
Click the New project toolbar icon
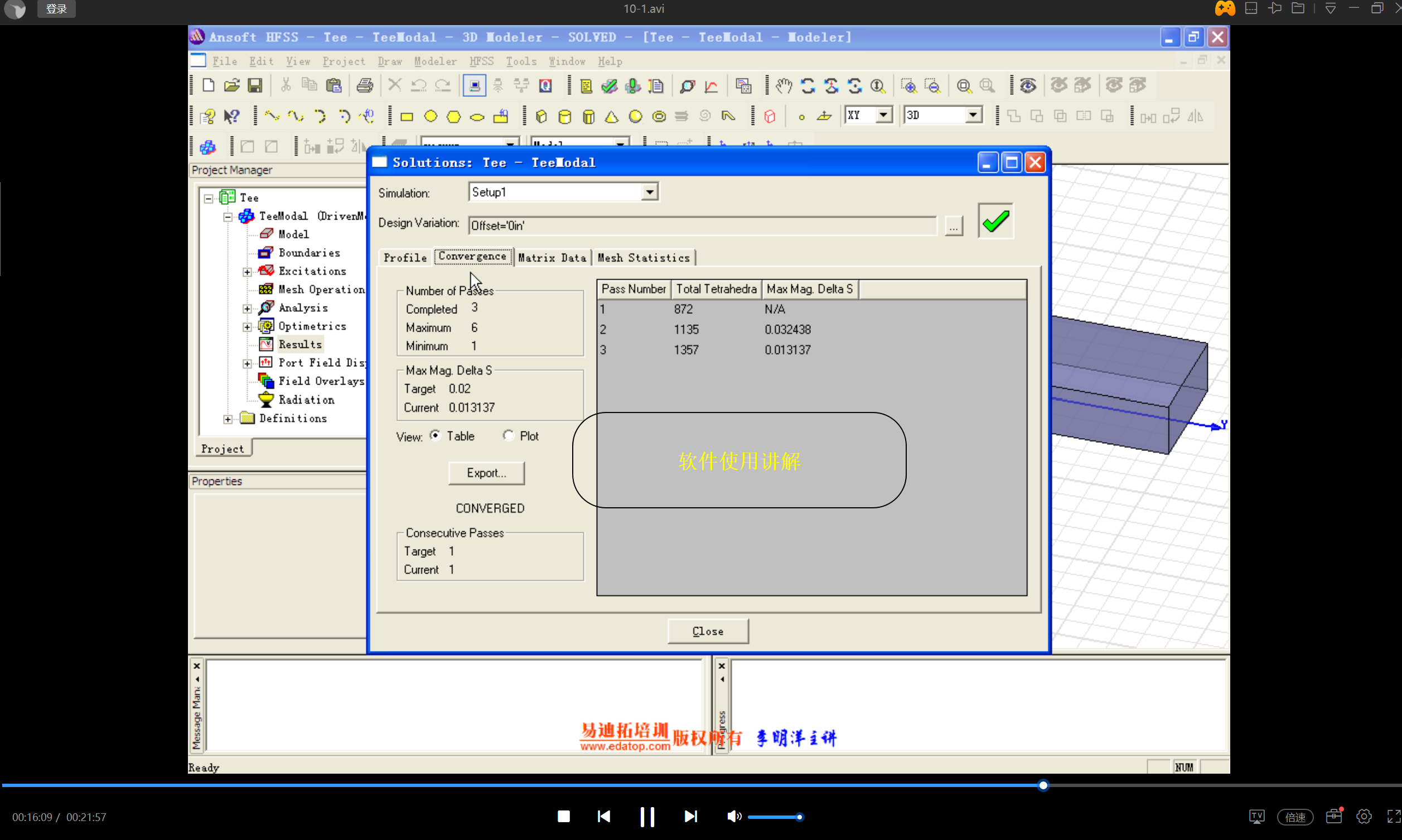point(208,85)
